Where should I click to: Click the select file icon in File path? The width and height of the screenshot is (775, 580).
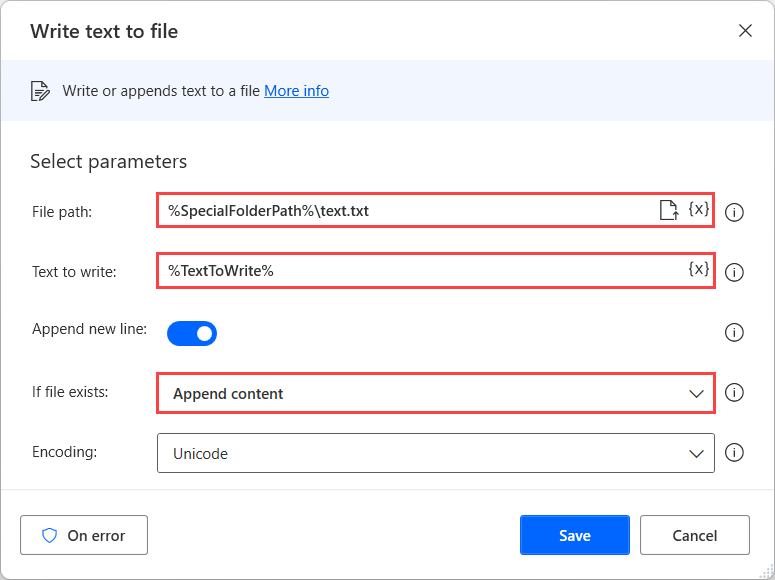(669, 210)
